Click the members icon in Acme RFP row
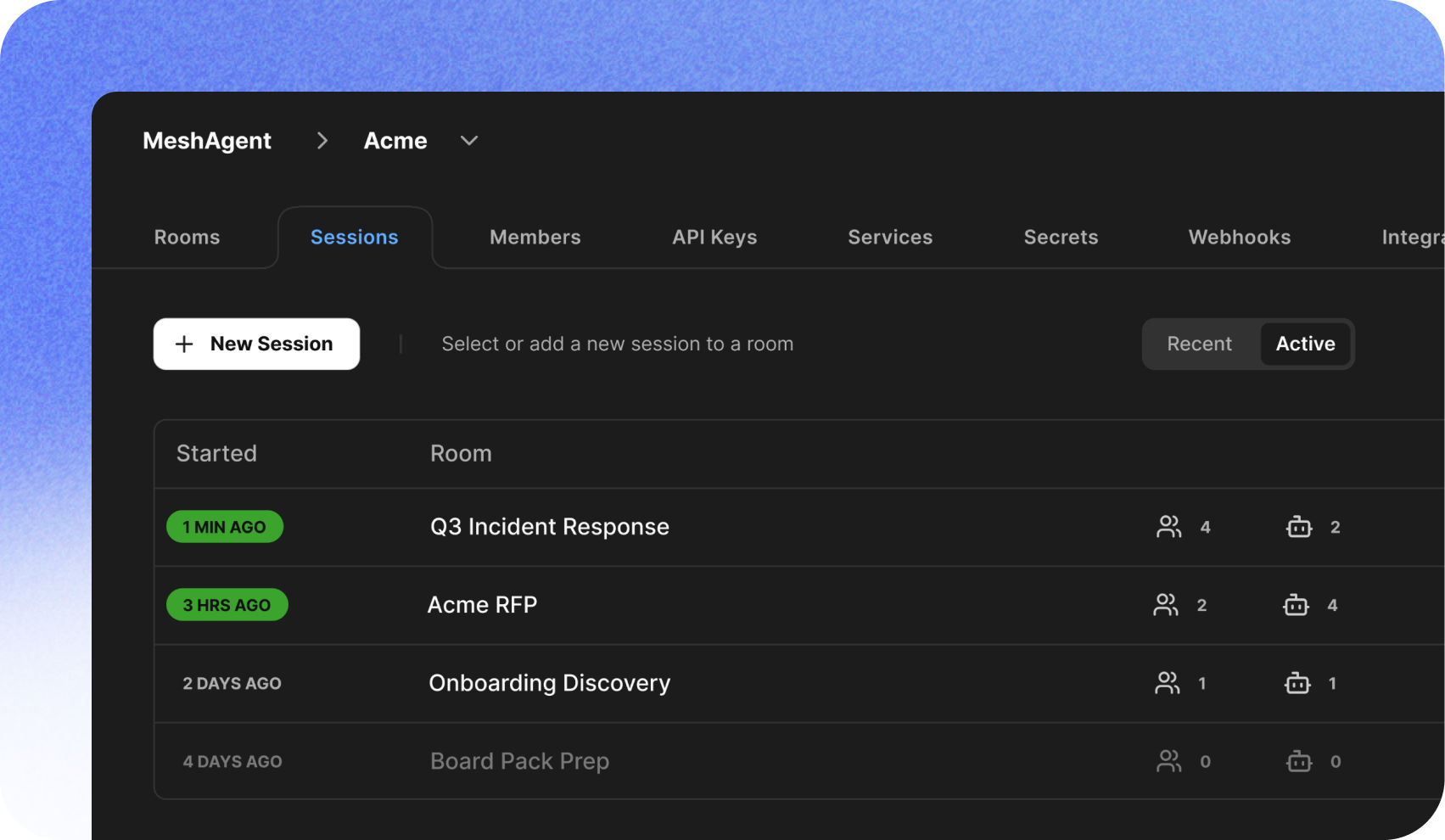The image size is (1445, 840). [1166, 605]
